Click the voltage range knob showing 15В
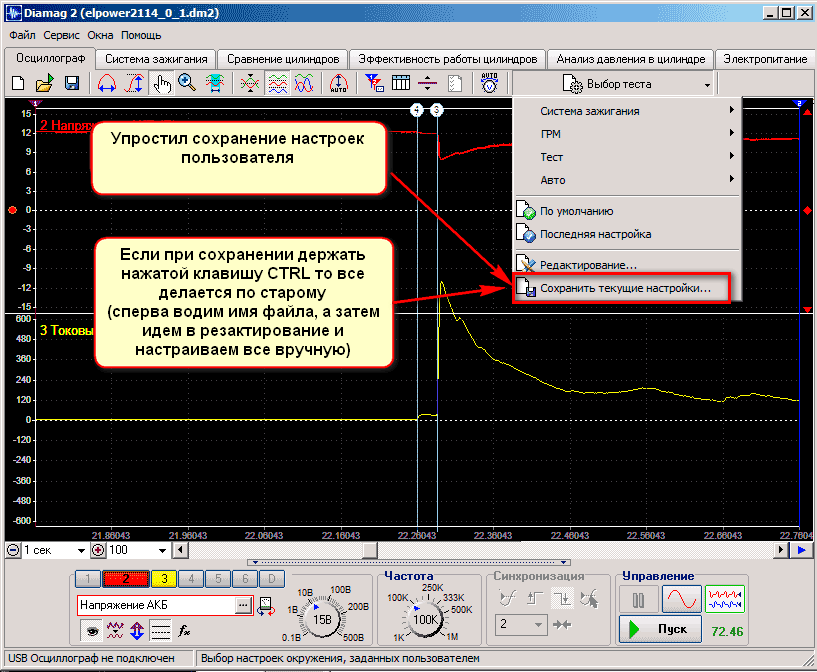This screenshot has width=817, height=672. tap(322, 619)
